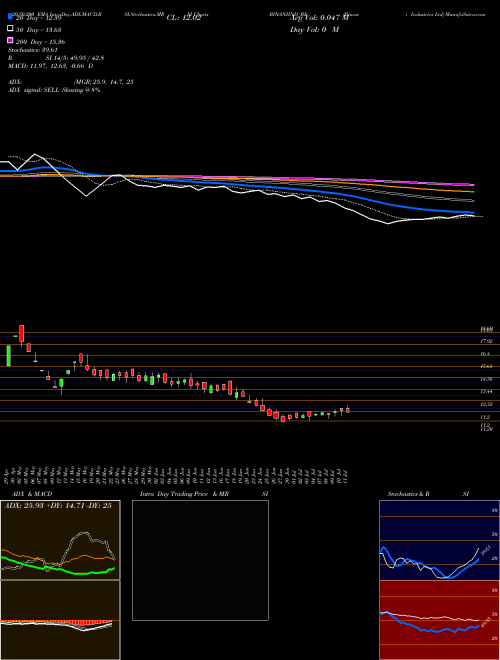Click the 14.56 price axis label
The height and width of the screenshot is (660, 500).
click(x=487, y=379)
